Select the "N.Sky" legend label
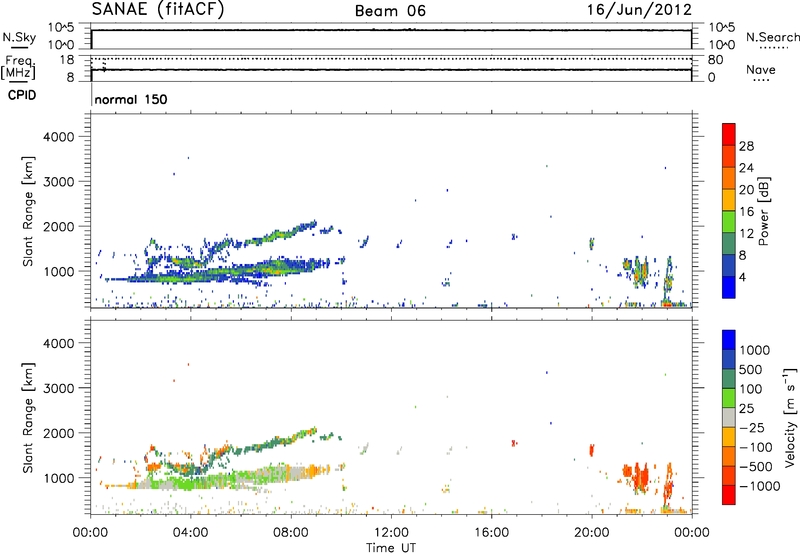This screenshot has width=800, height=554. [x=19, y=37]
